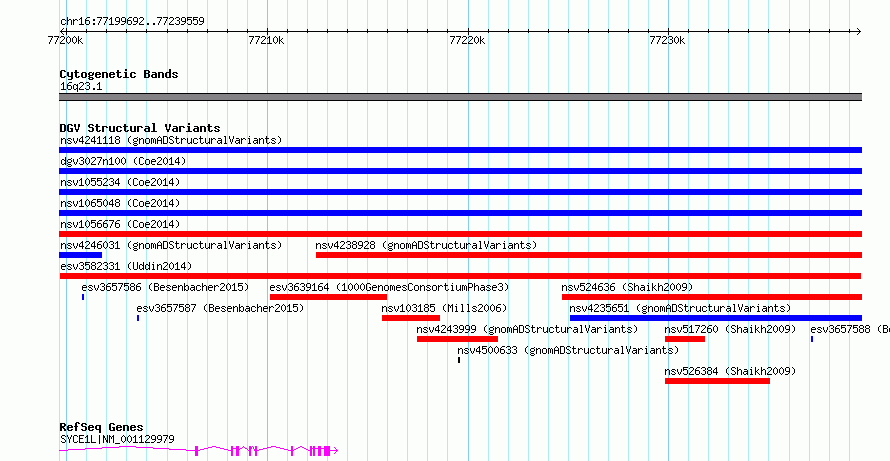
Task: Click the 77220k ruler position
Action: click(x=467, y=41)
